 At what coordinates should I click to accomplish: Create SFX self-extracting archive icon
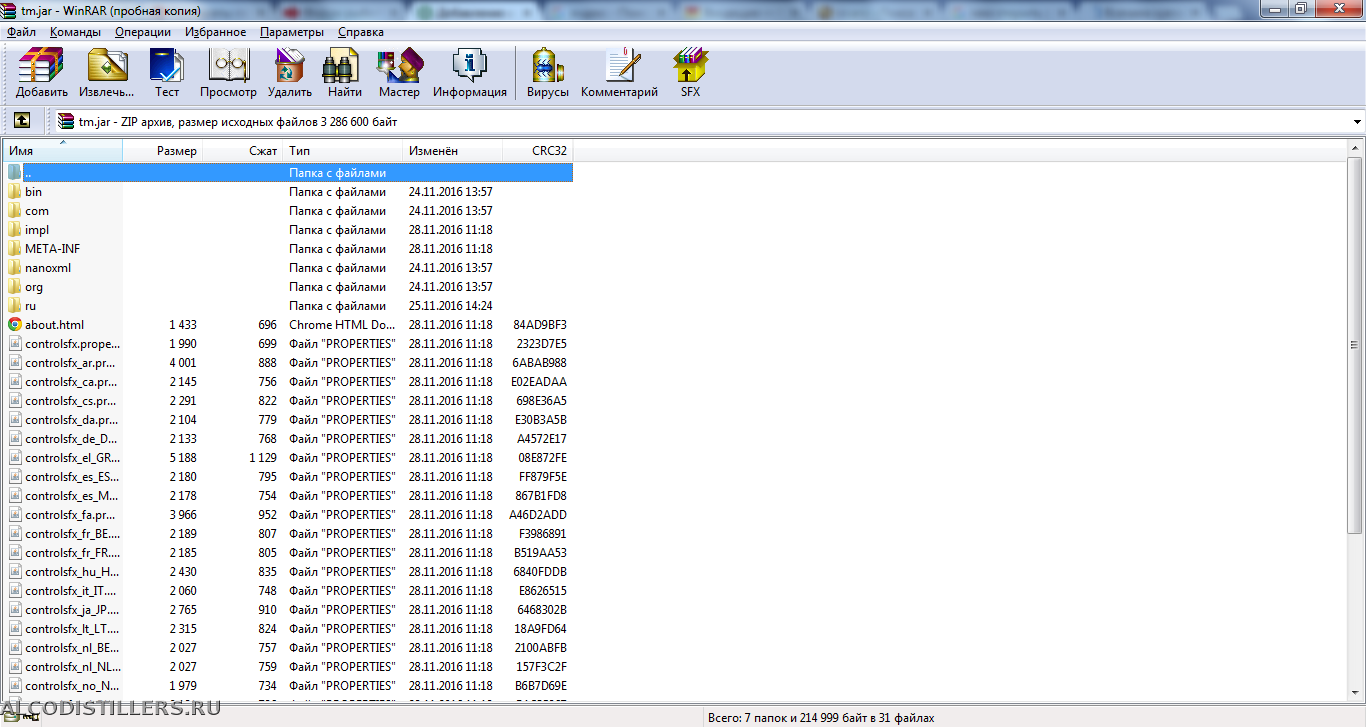coord(690,72)
